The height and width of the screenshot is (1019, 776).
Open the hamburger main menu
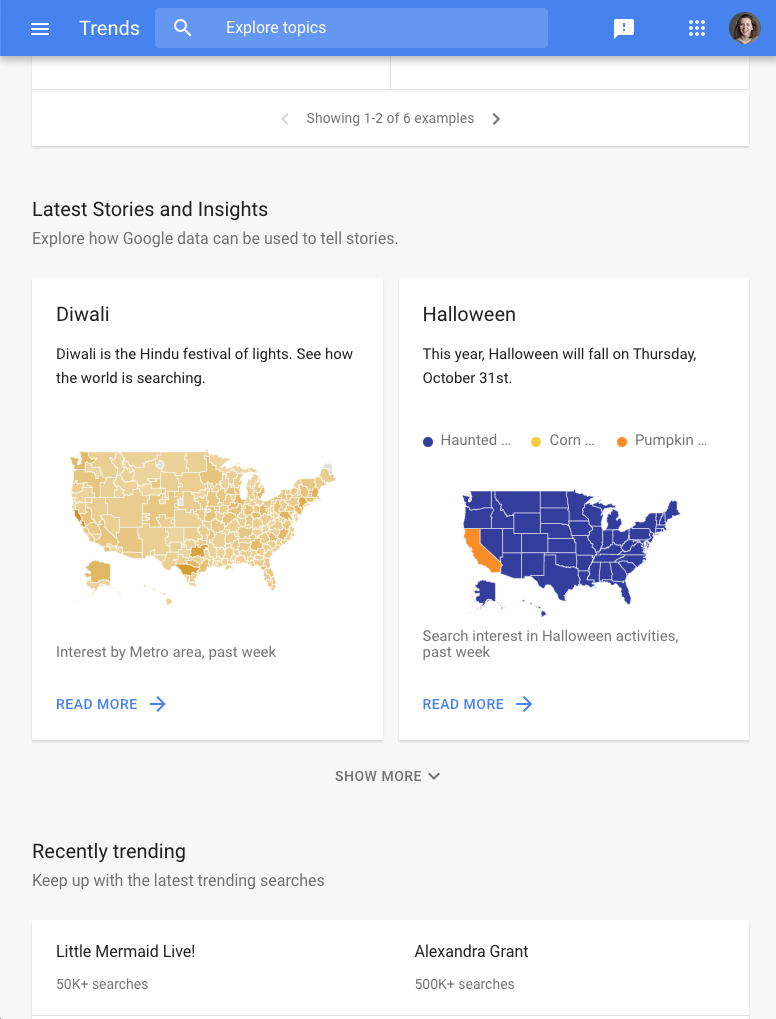pyautogui.click(x=40, y=29)
